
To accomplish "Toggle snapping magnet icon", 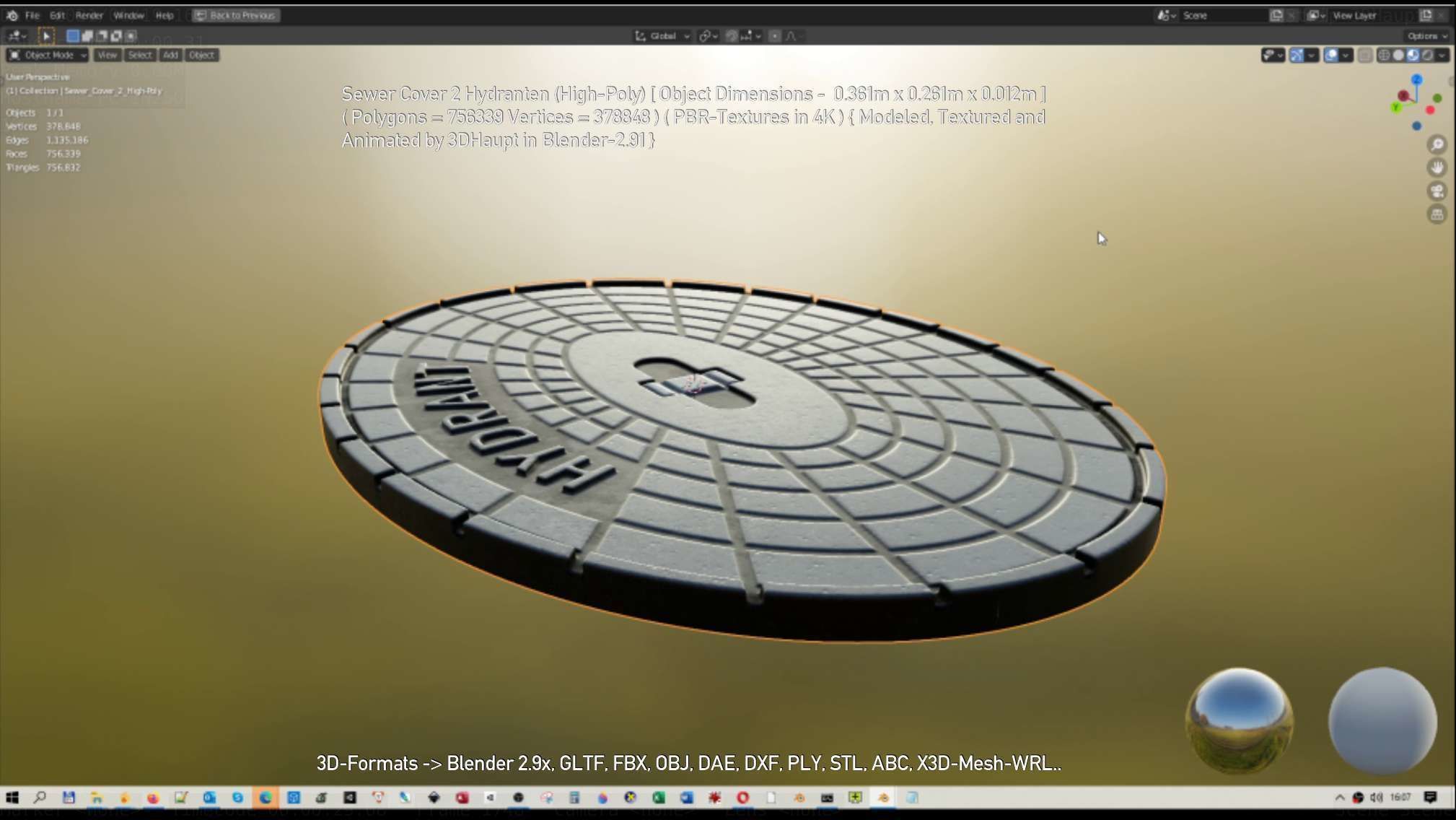I will click(732, 35).
